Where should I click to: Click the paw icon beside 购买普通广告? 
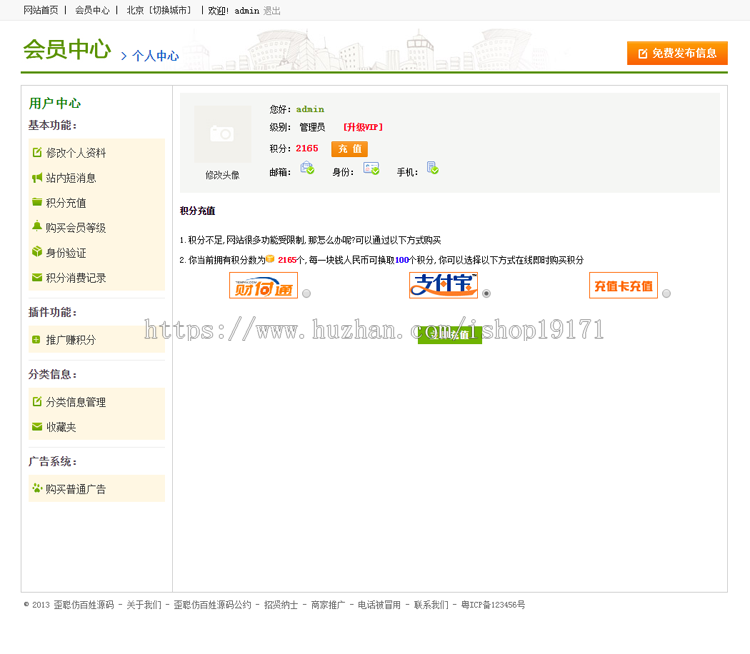point(37,488)
